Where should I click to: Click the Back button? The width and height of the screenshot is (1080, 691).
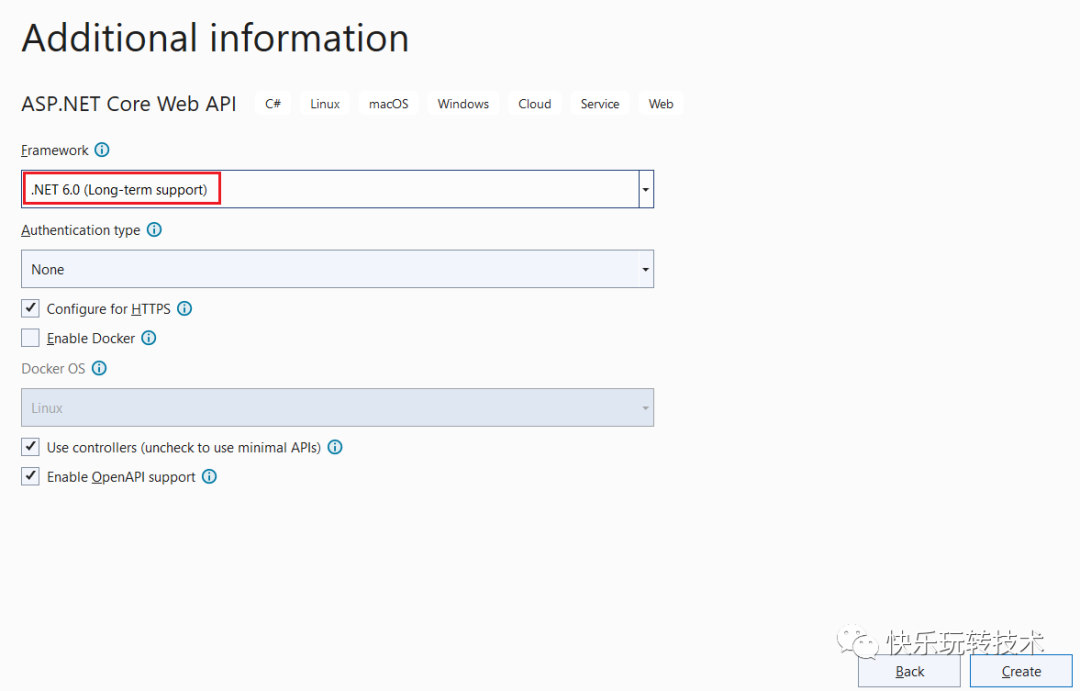point(909,671)
